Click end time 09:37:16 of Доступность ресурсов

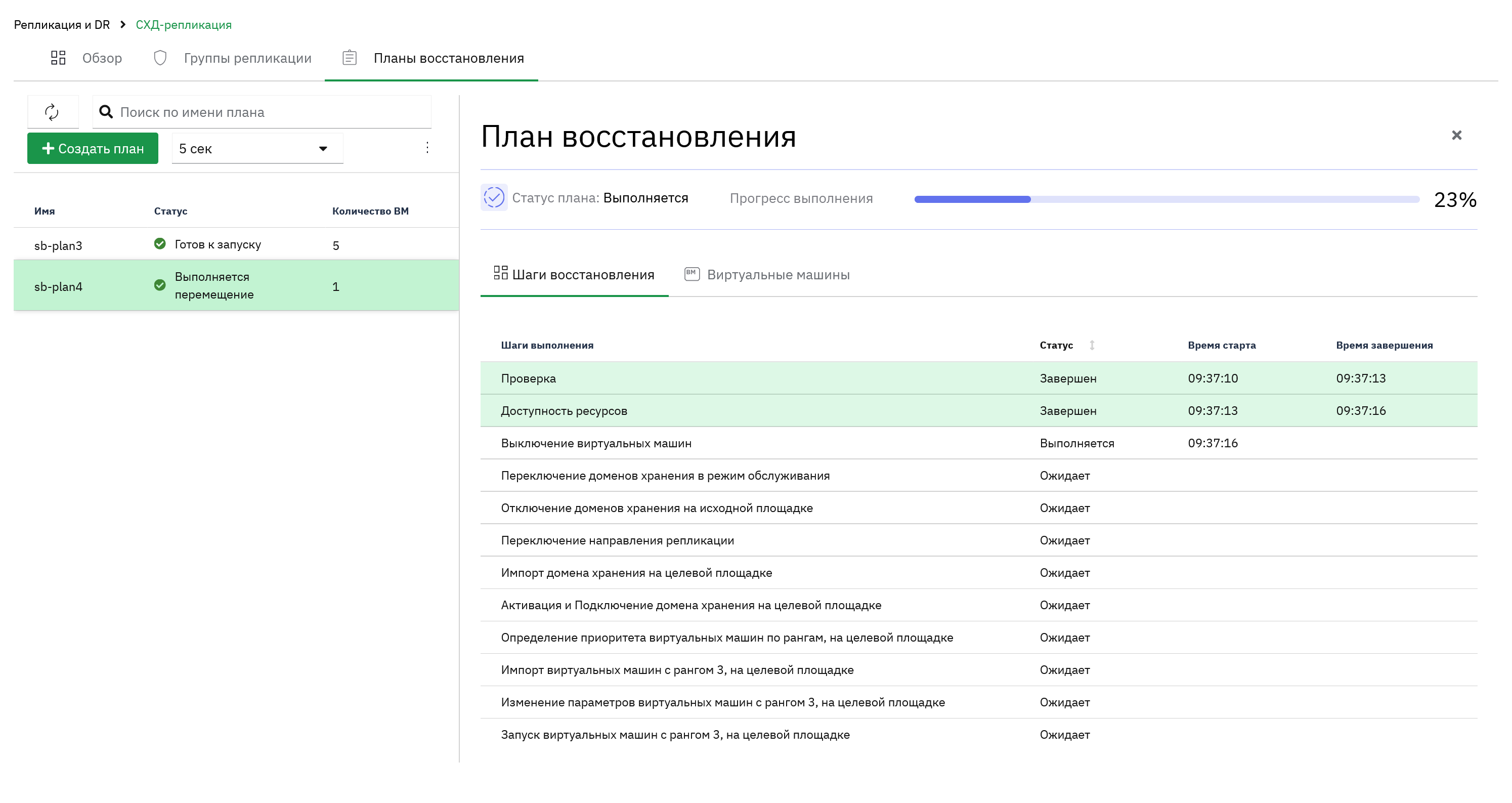coord(1361,410)
